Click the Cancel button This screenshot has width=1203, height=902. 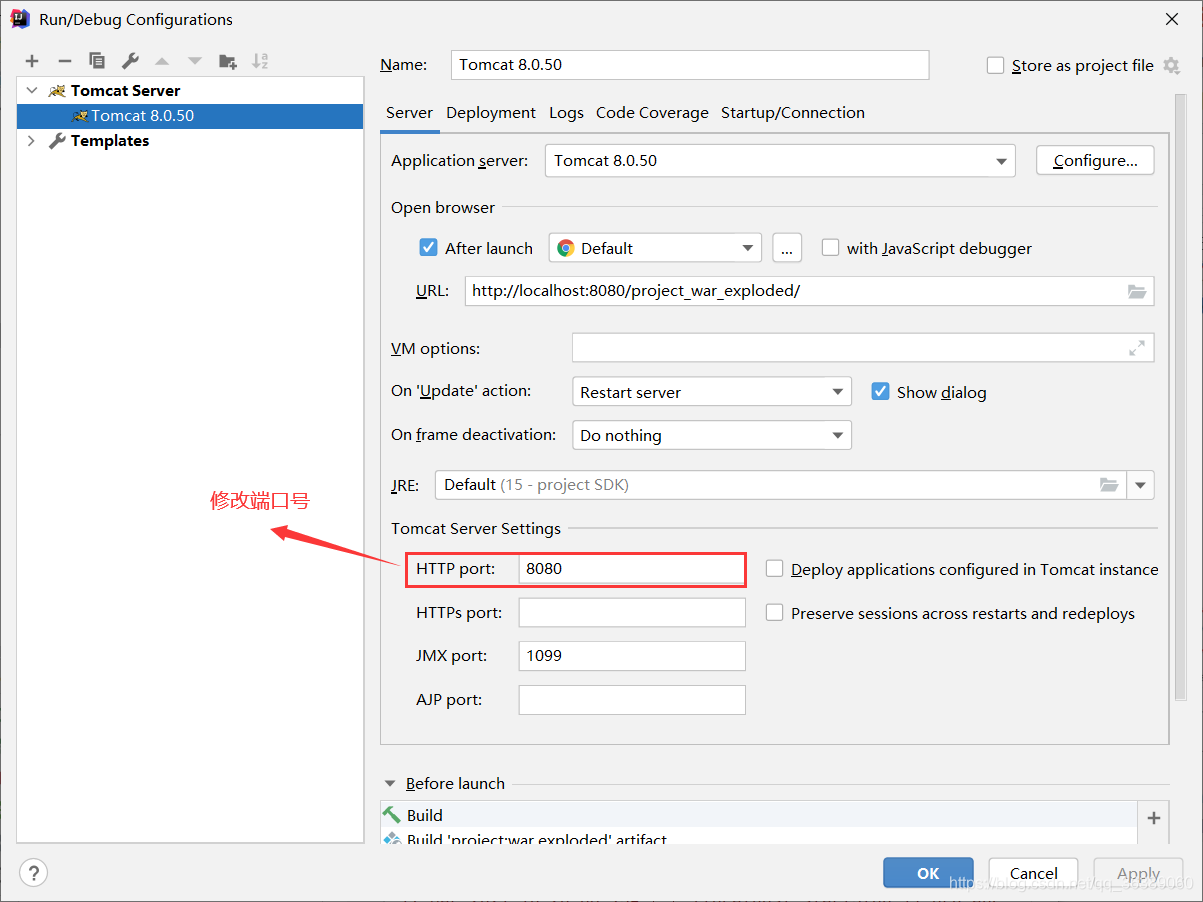[1034, 873]
